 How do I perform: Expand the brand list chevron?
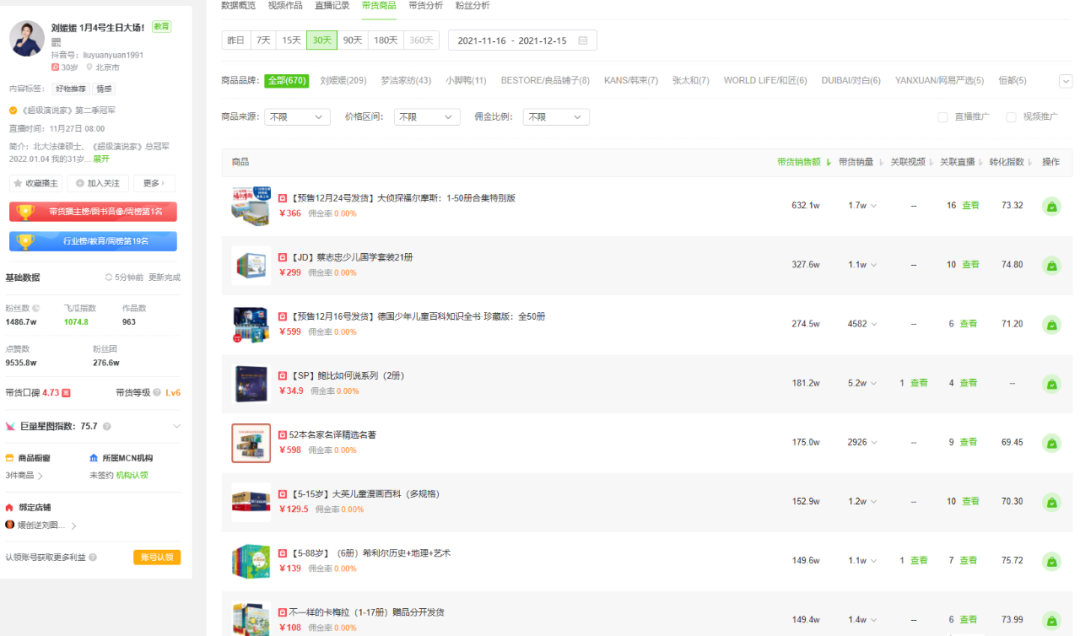[x=1066, y=81]
